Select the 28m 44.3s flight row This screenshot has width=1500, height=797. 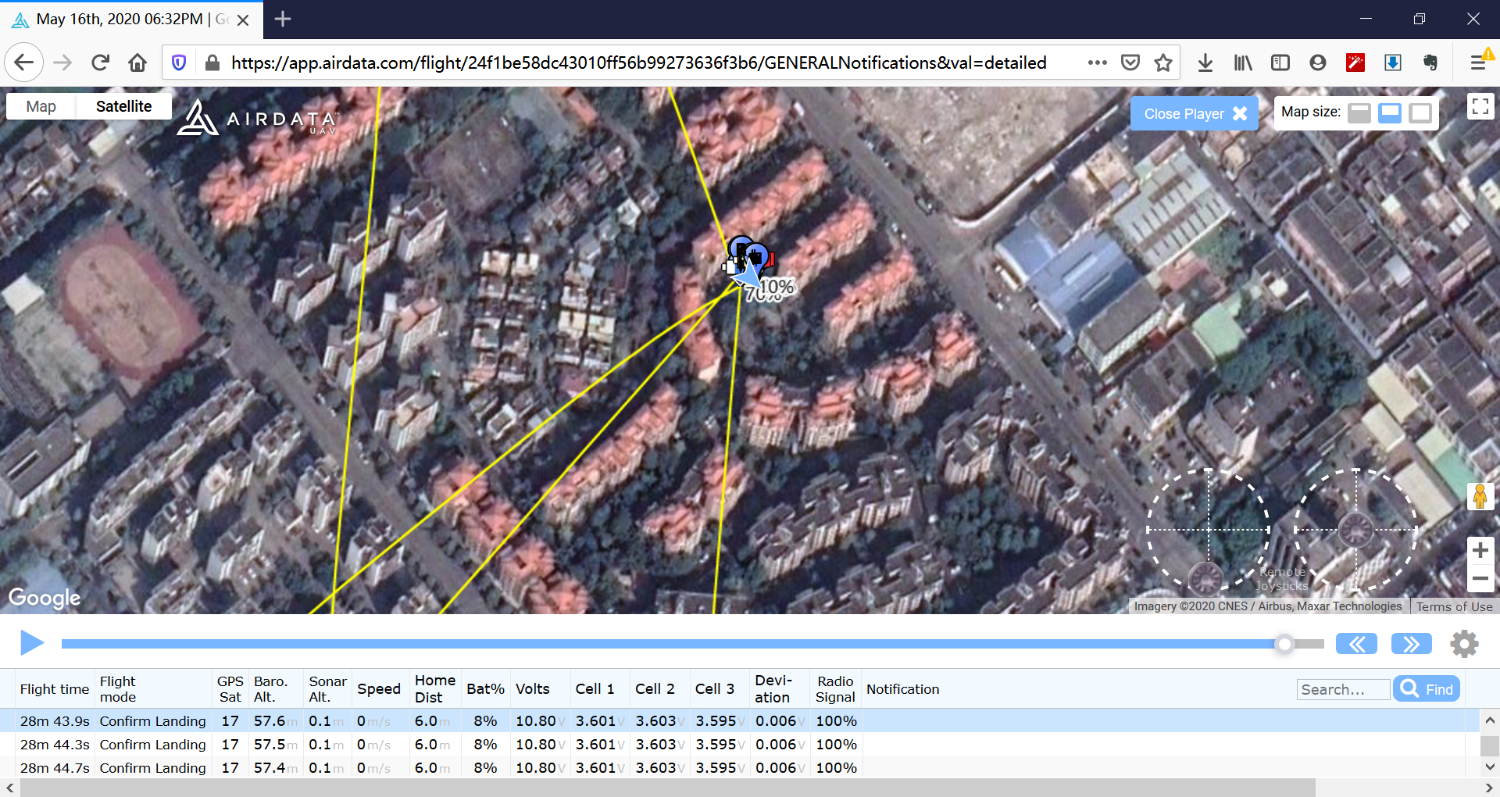coord(739,744)
